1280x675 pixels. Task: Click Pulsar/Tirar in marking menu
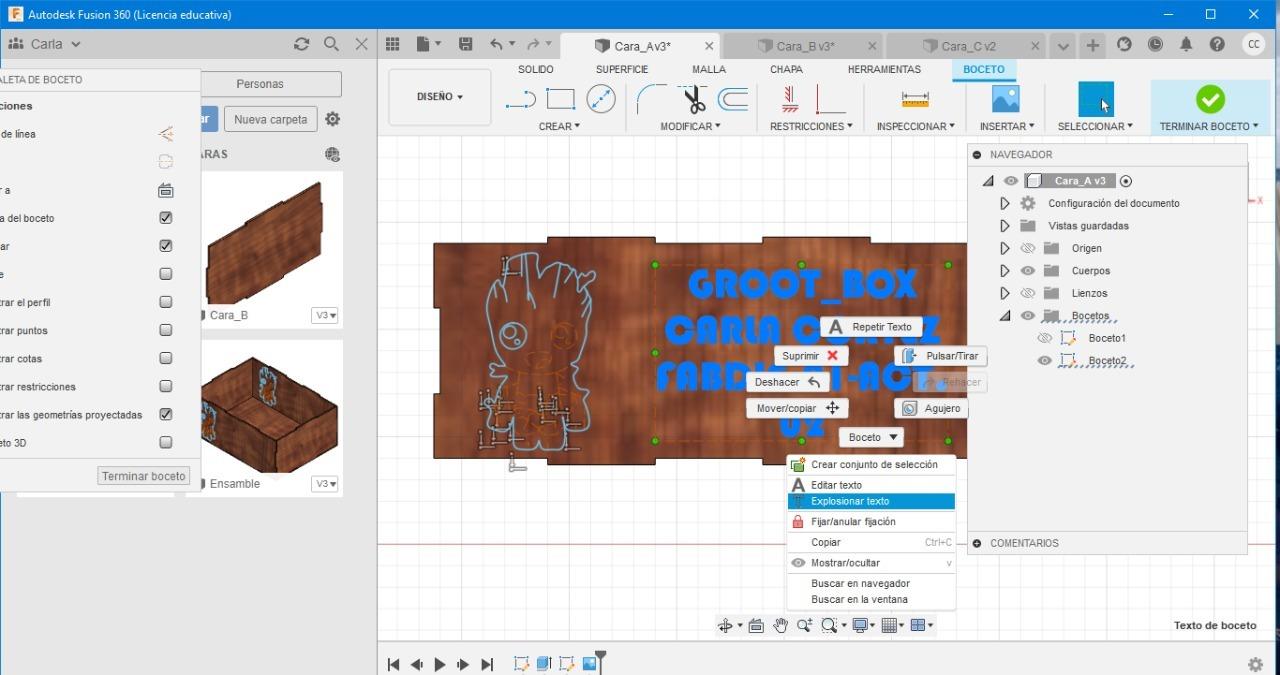click(x=941, y=356)
